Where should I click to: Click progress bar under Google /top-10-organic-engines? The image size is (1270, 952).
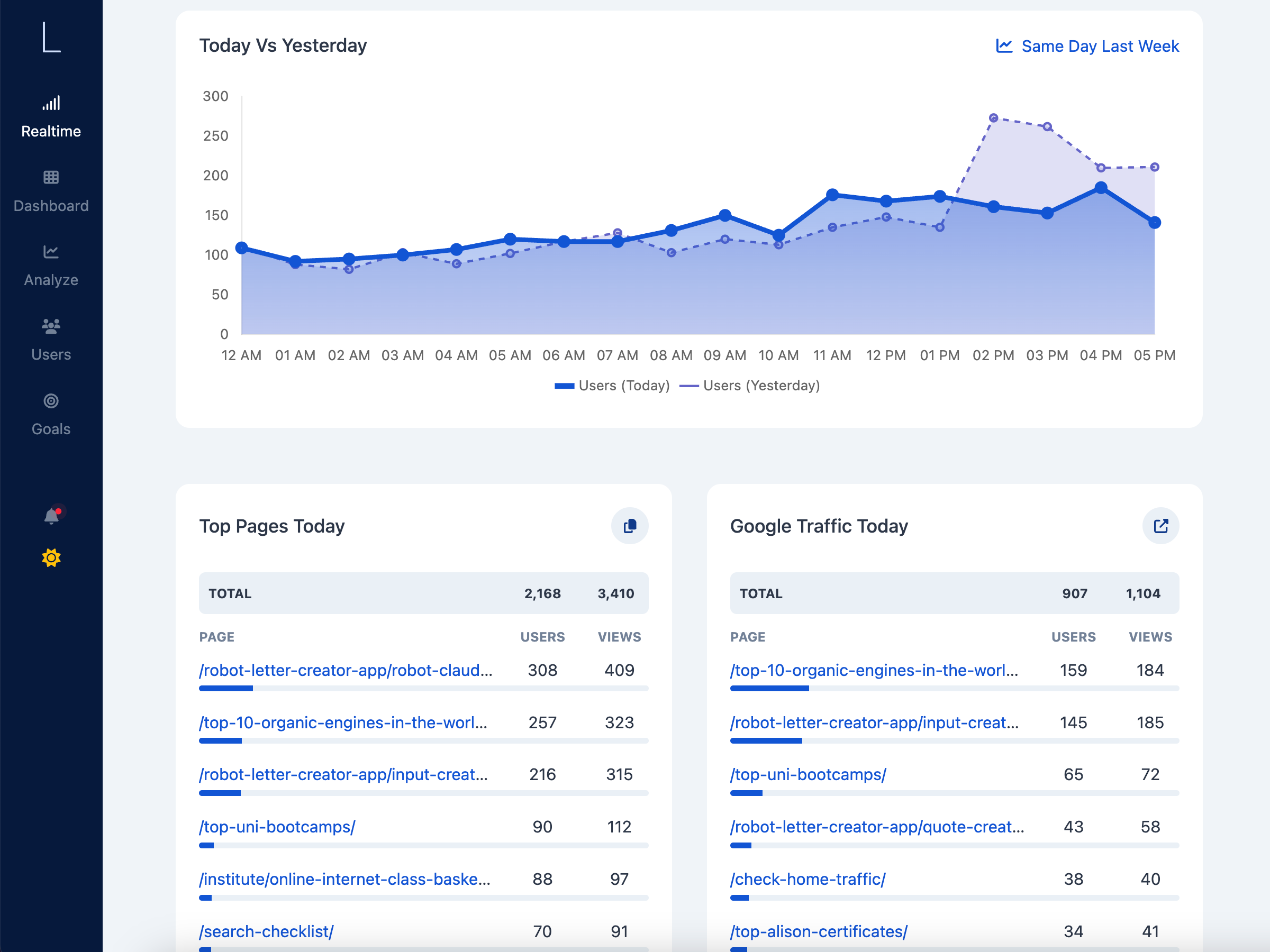click(955, 689)
